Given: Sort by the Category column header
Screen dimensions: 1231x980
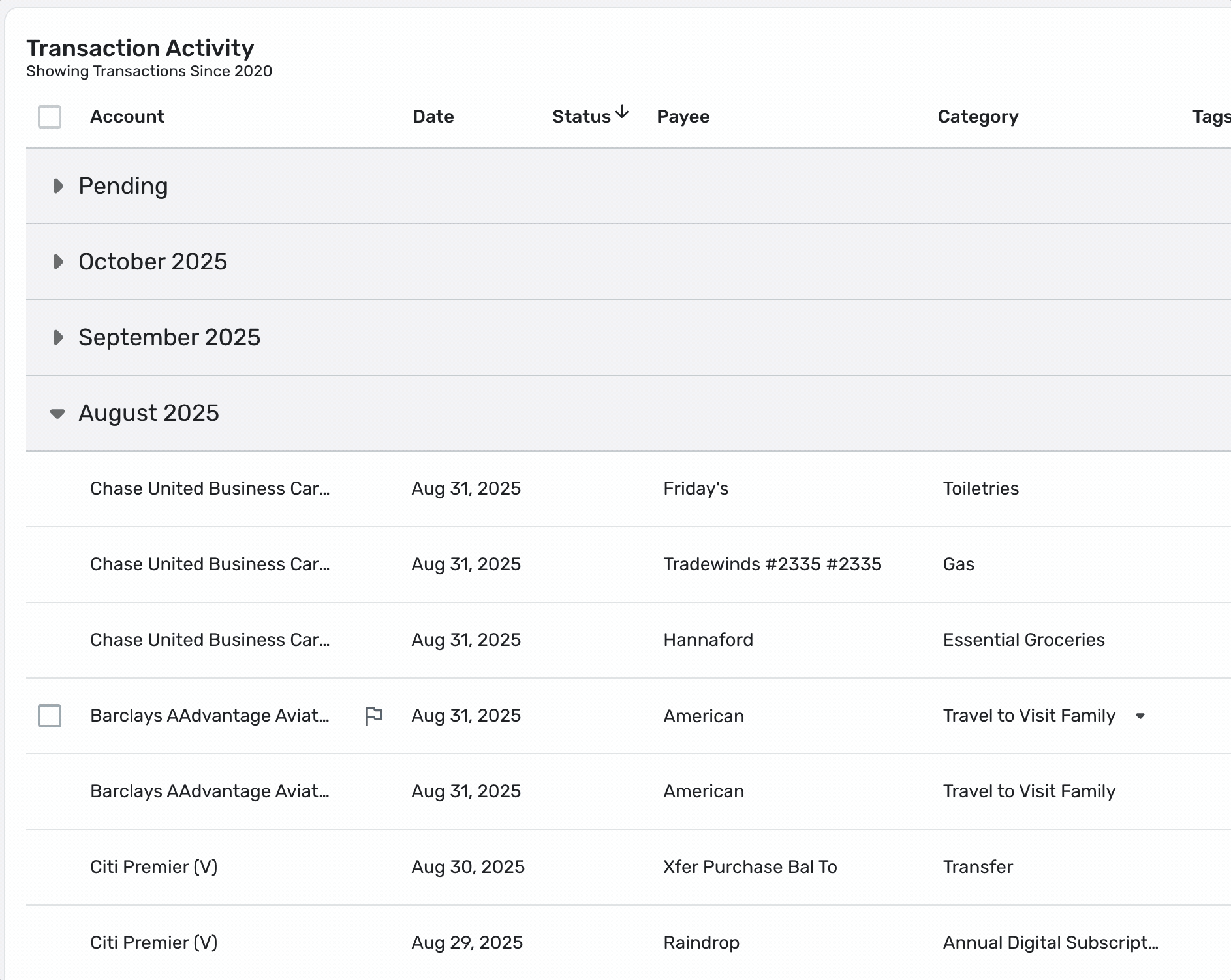Looking at the screenshot, I should pyautogui.click(x=978, y=117).
